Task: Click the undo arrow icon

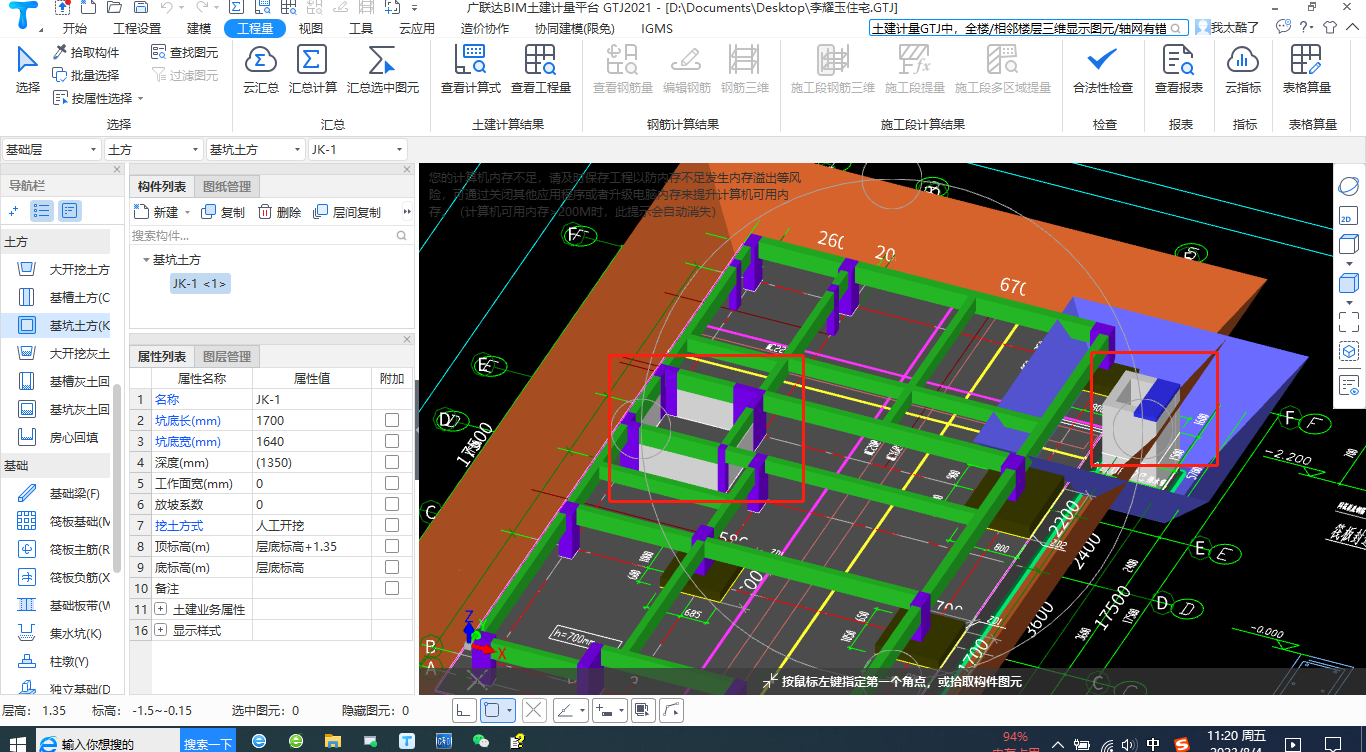Action: [166, 9]
